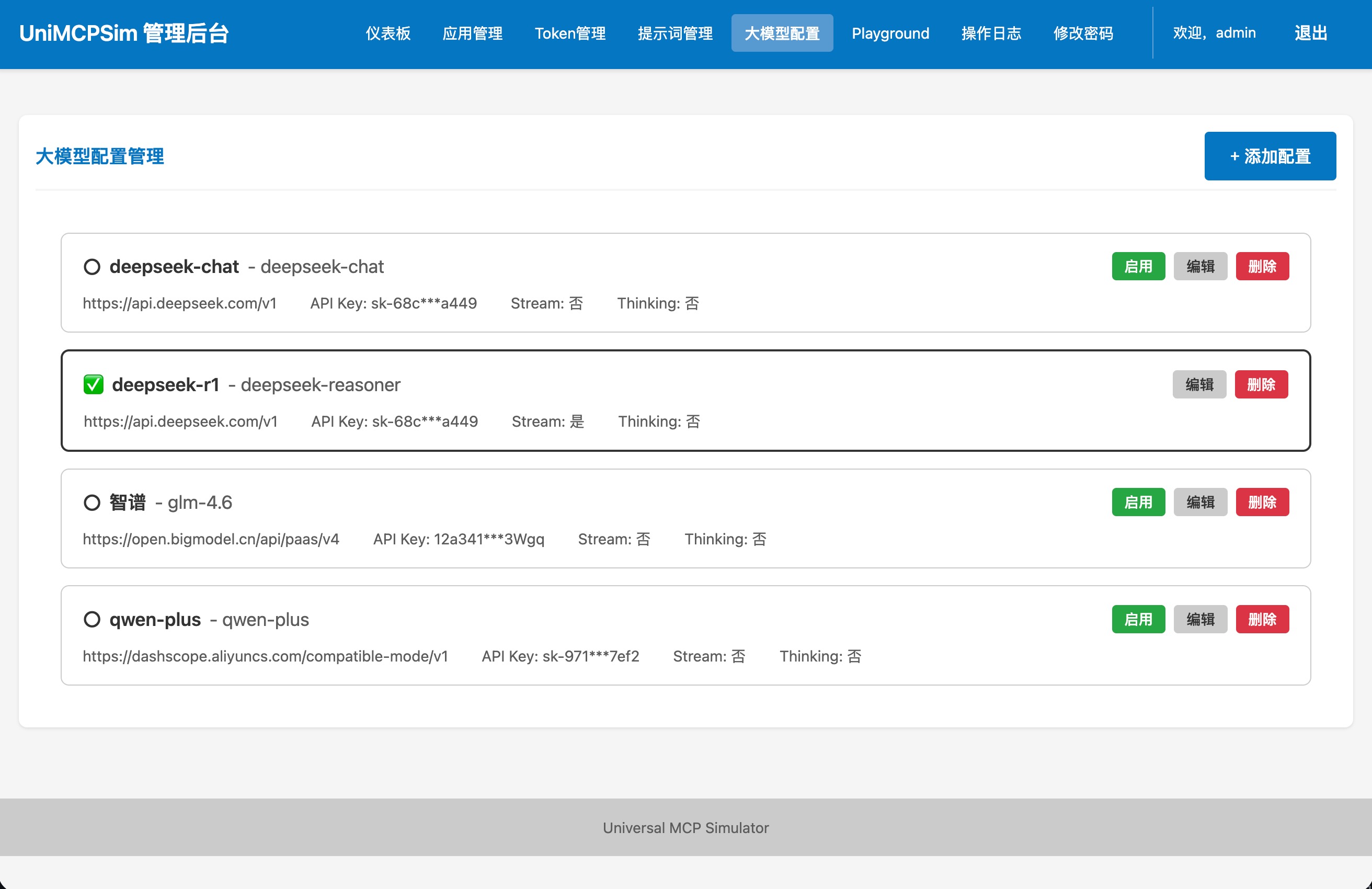The height and width of the screenshot is (889, 1372).
Task: Click the https://open.bigmodel.cn/api/paas/v4 URL text
Action: point(211,539)
